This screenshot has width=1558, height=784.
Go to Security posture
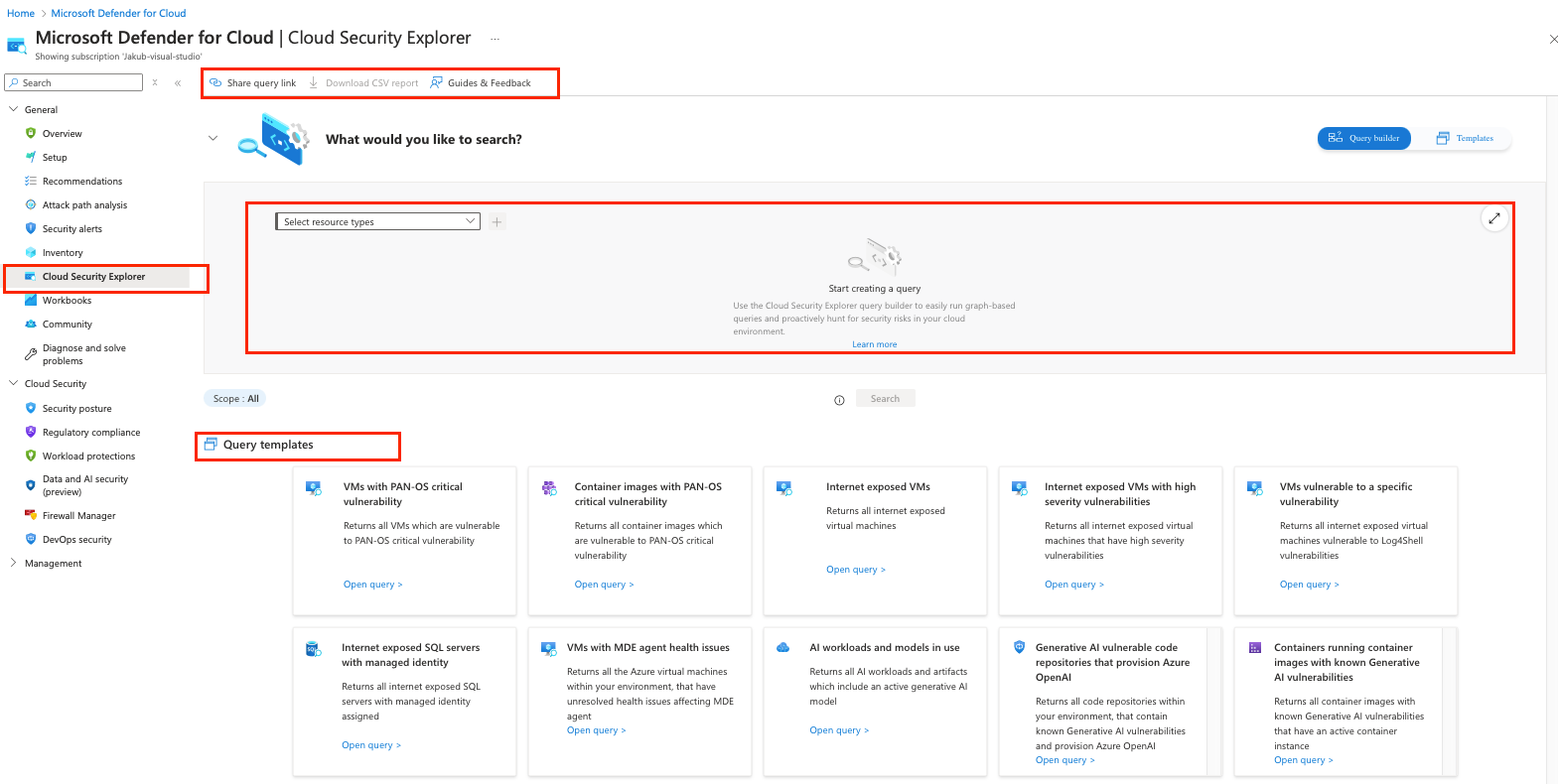[x=76, y=409]
